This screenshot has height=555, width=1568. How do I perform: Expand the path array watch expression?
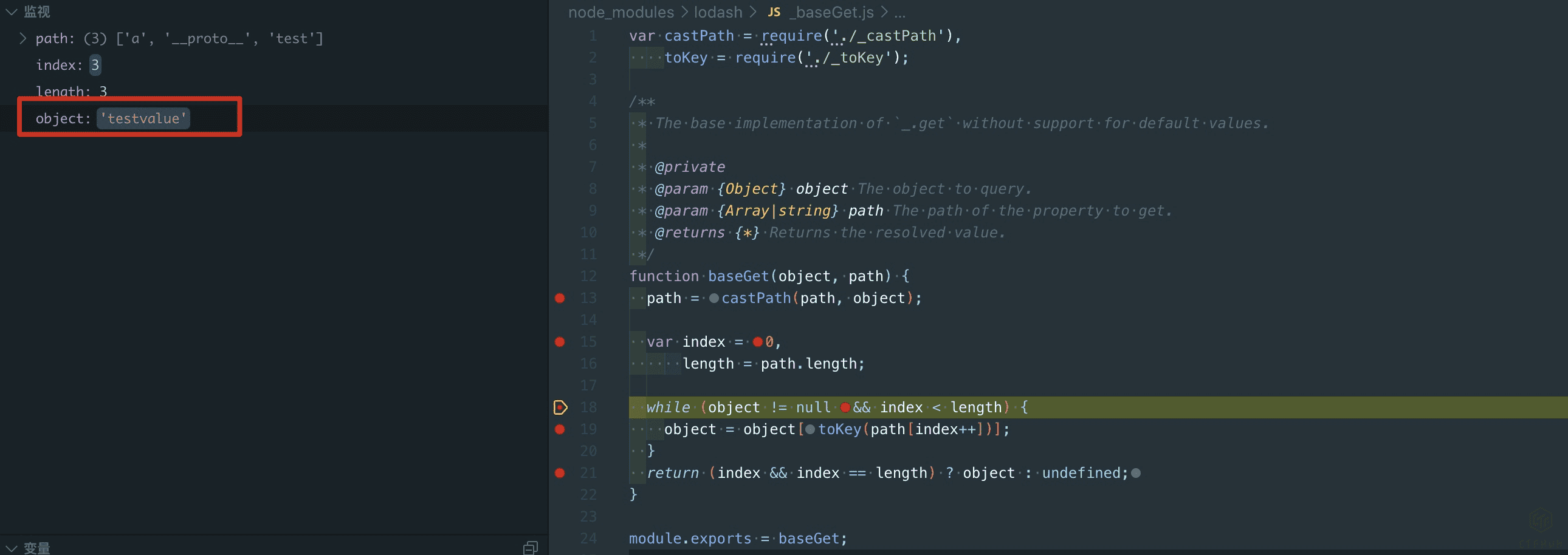pyautogui.click(x=23, y=38)
